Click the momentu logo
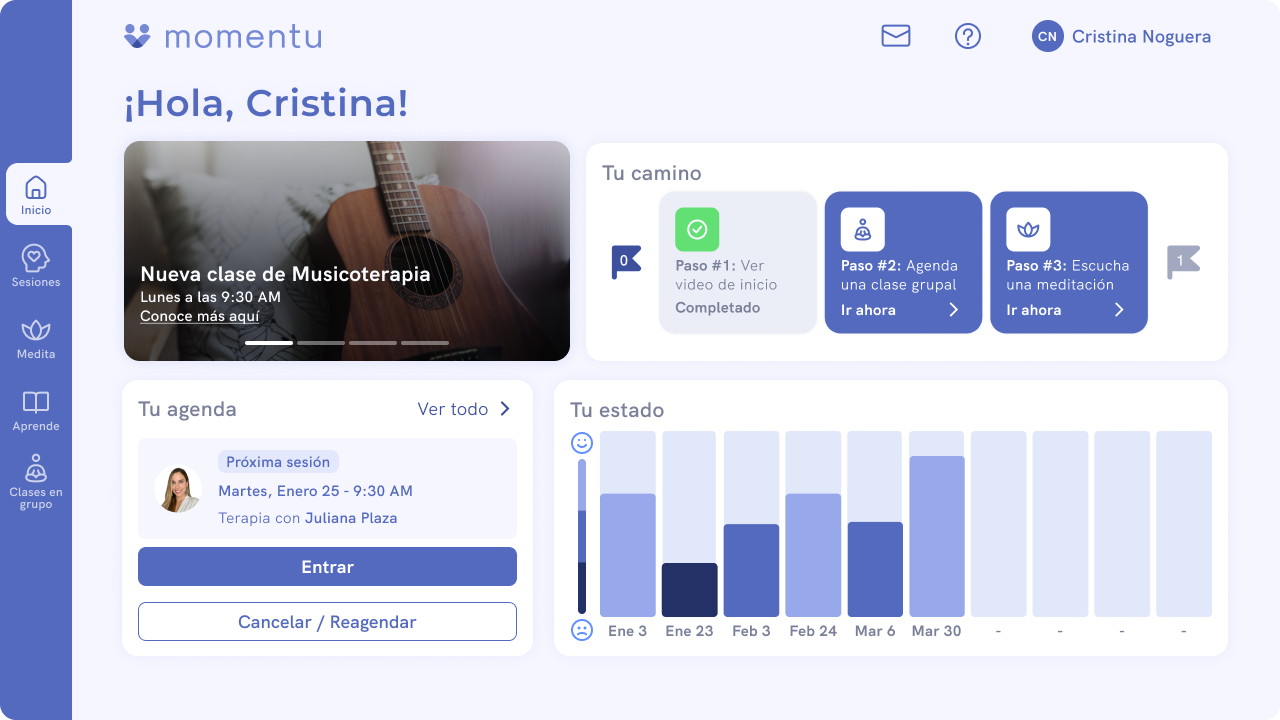Screen dimensions: 1280x720 [x=222, y=36]
